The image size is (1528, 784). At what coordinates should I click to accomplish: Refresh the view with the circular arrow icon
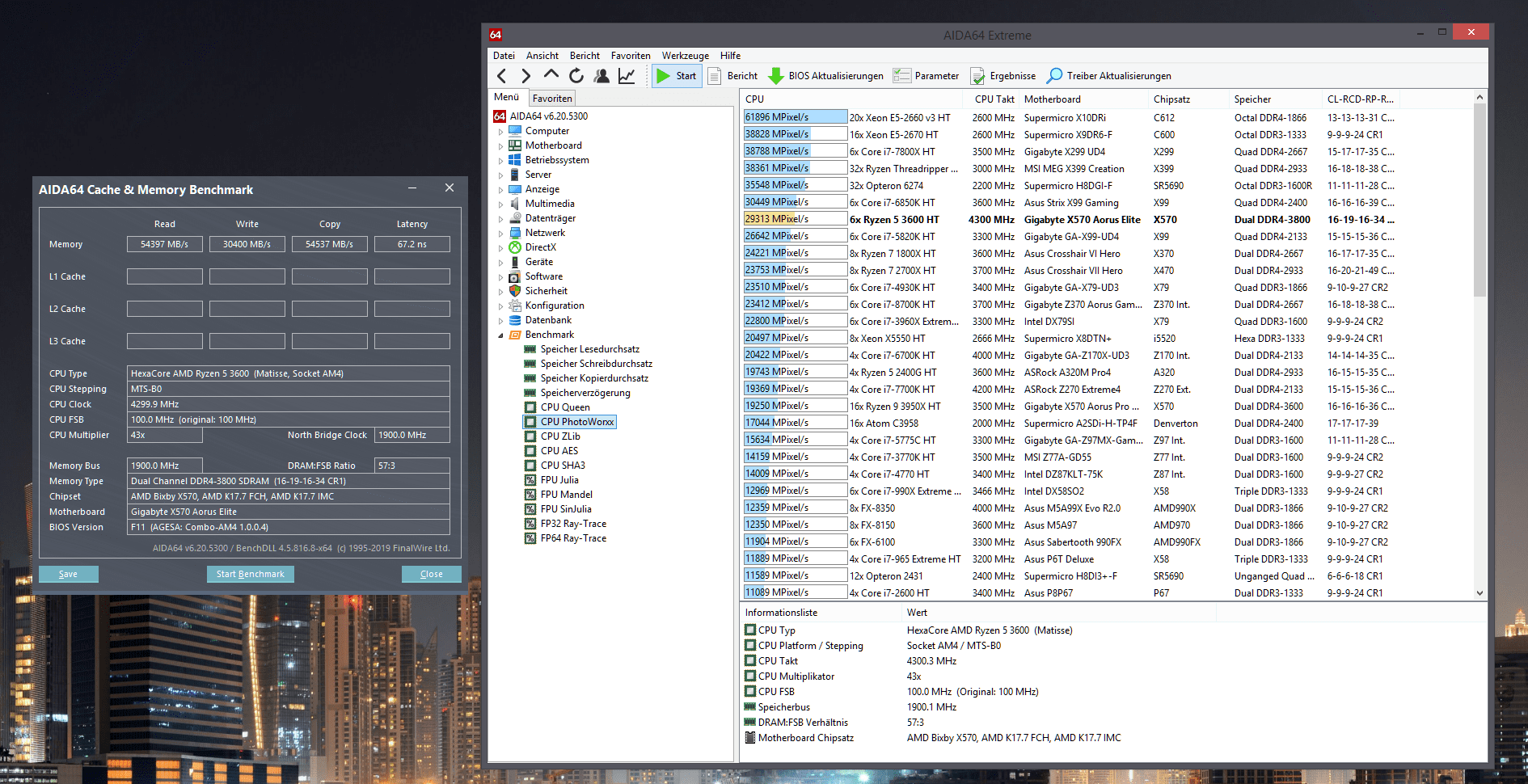[576, 76]
